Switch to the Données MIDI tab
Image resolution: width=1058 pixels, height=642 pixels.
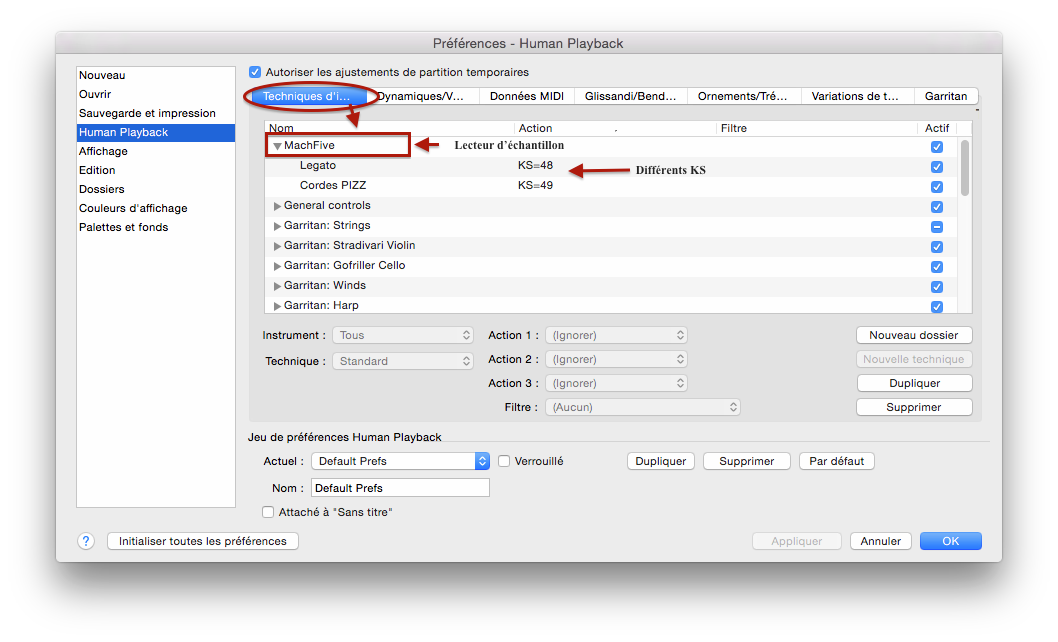coord(526,96)
